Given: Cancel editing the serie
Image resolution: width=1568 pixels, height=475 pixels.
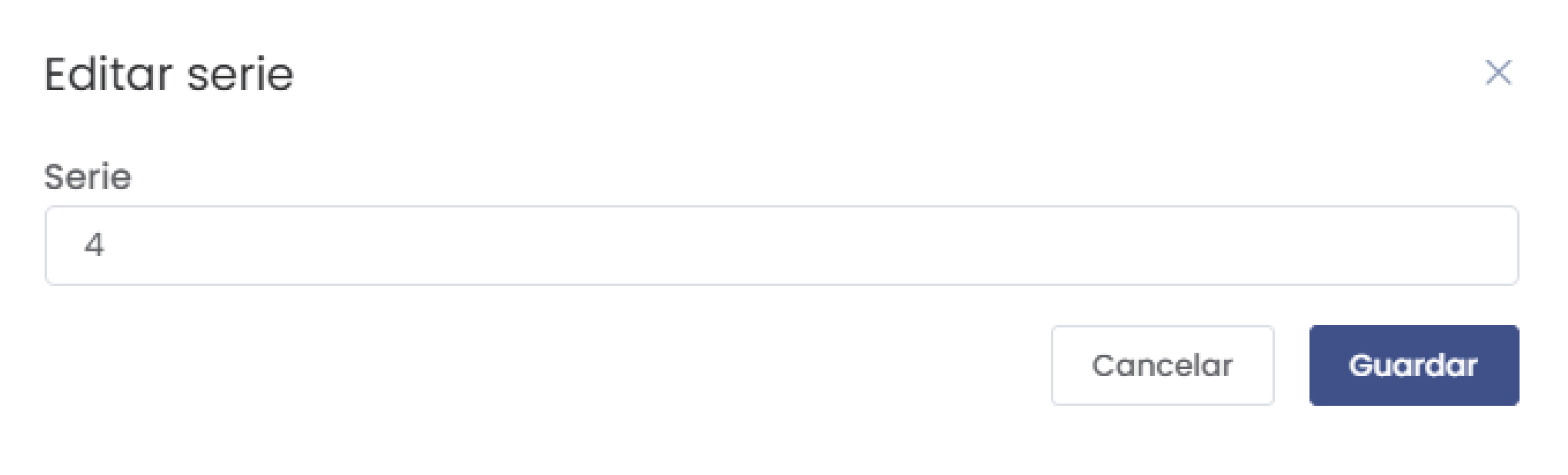Looking at the screenshot, I should pos(1162,365).
